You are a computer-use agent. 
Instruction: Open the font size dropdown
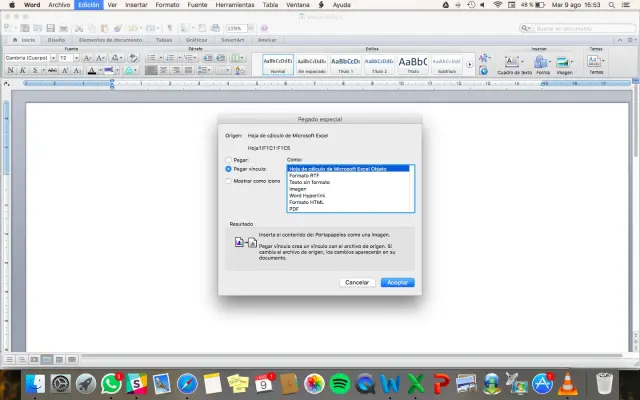pos(76,58)
